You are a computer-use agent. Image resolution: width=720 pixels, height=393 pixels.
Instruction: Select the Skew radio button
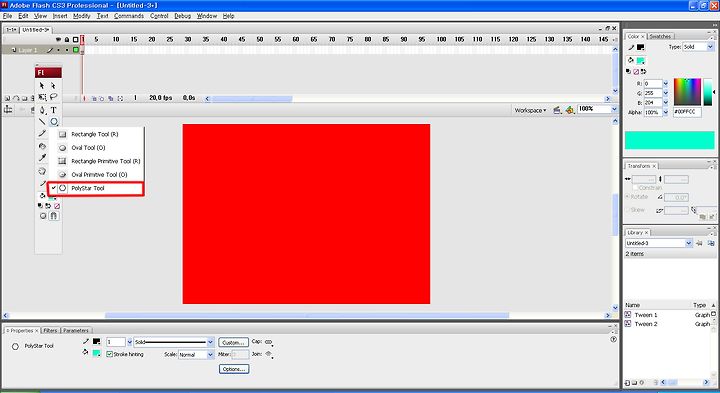(627, 210)
